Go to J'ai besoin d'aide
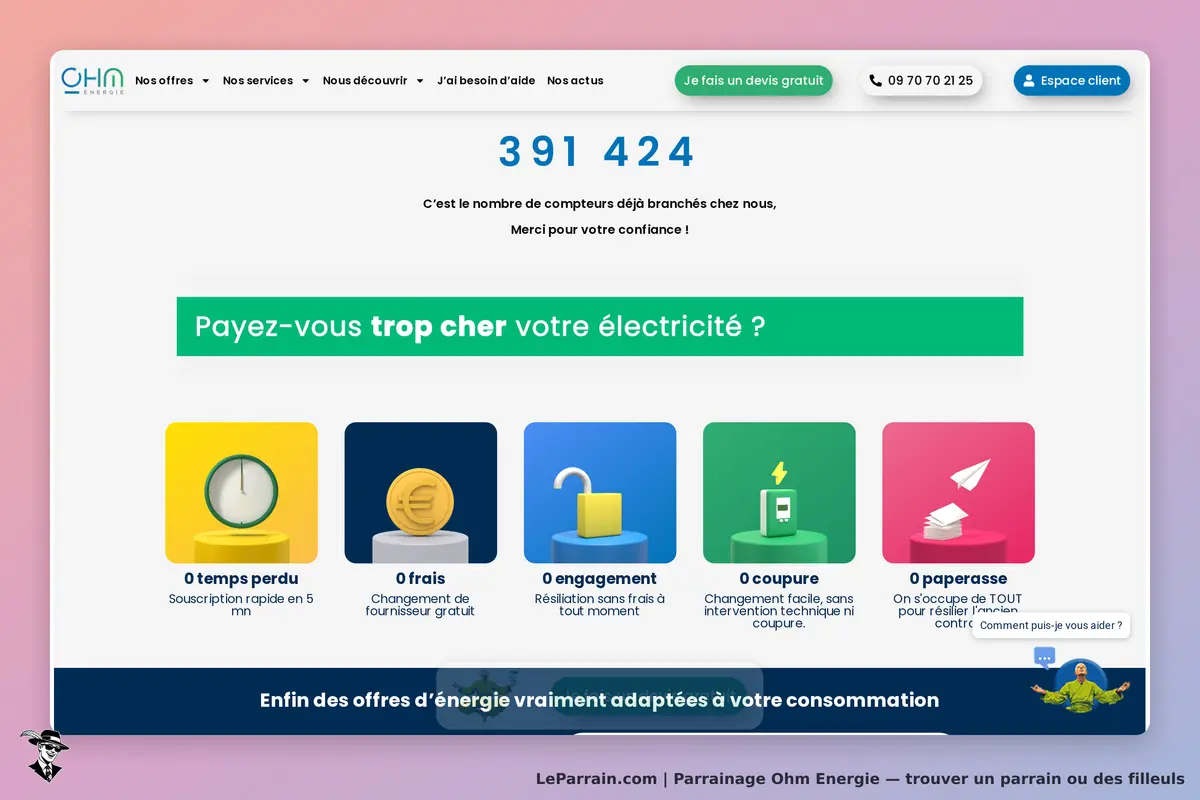The image size is (1200, 800). click(x=486, y=81)
